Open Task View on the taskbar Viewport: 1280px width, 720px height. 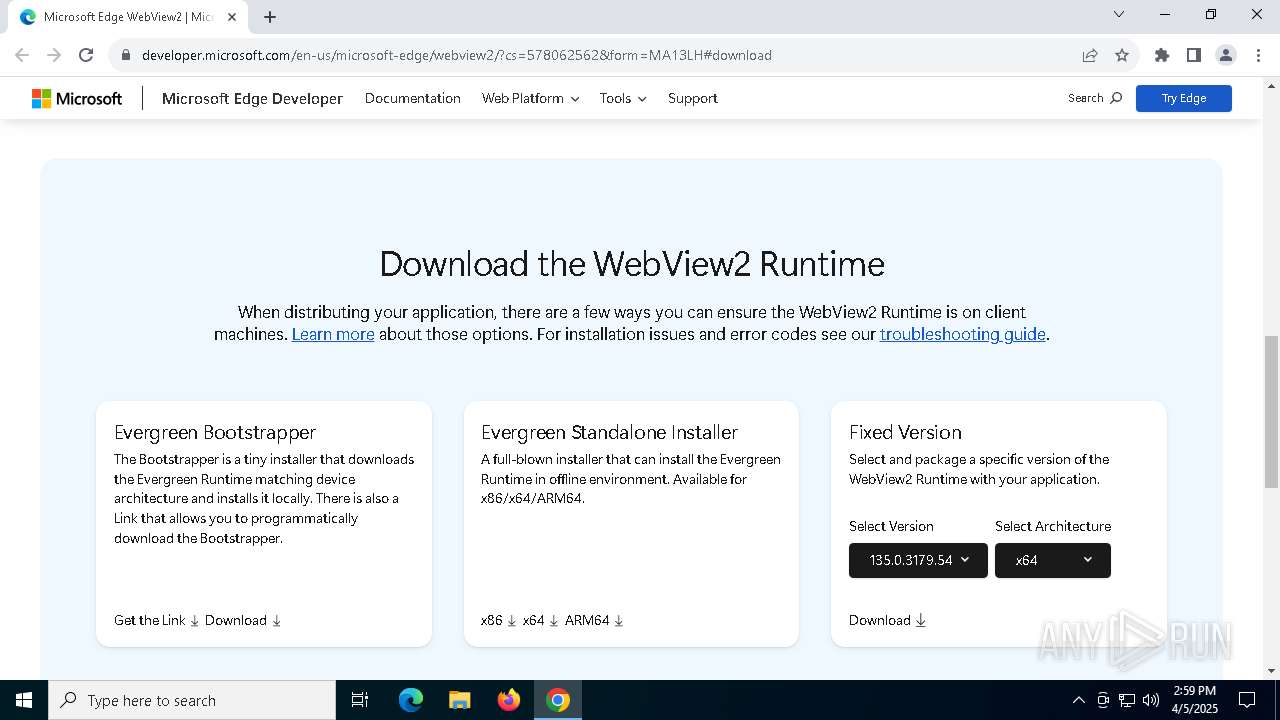point(360,700)
